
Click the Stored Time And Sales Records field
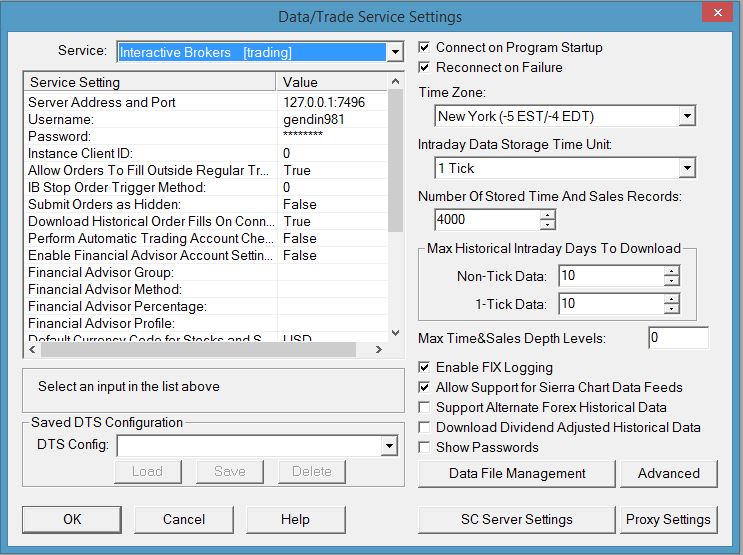(x=487, y=219)
